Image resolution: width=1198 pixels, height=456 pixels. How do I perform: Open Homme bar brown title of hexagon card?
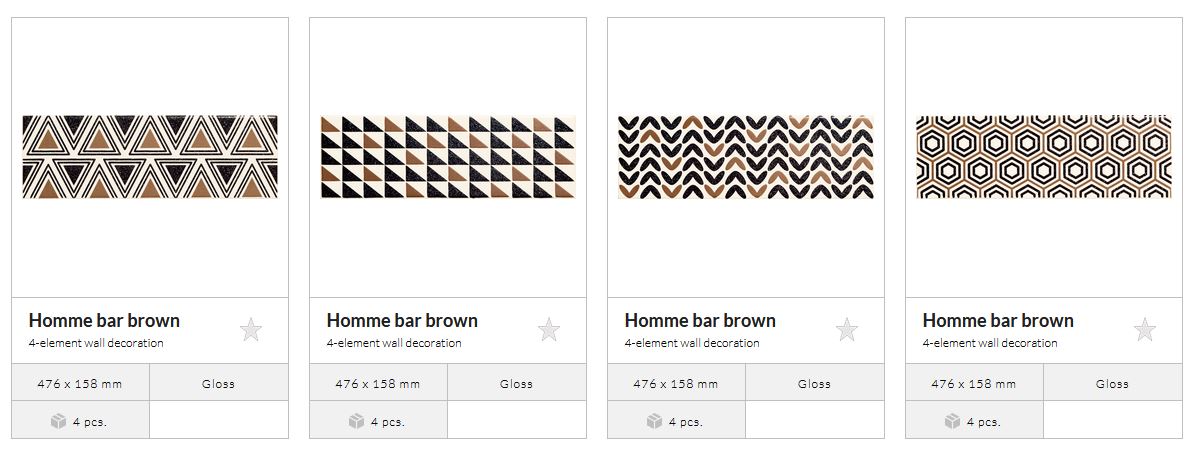pyautogui.click(x=998, y=320)
